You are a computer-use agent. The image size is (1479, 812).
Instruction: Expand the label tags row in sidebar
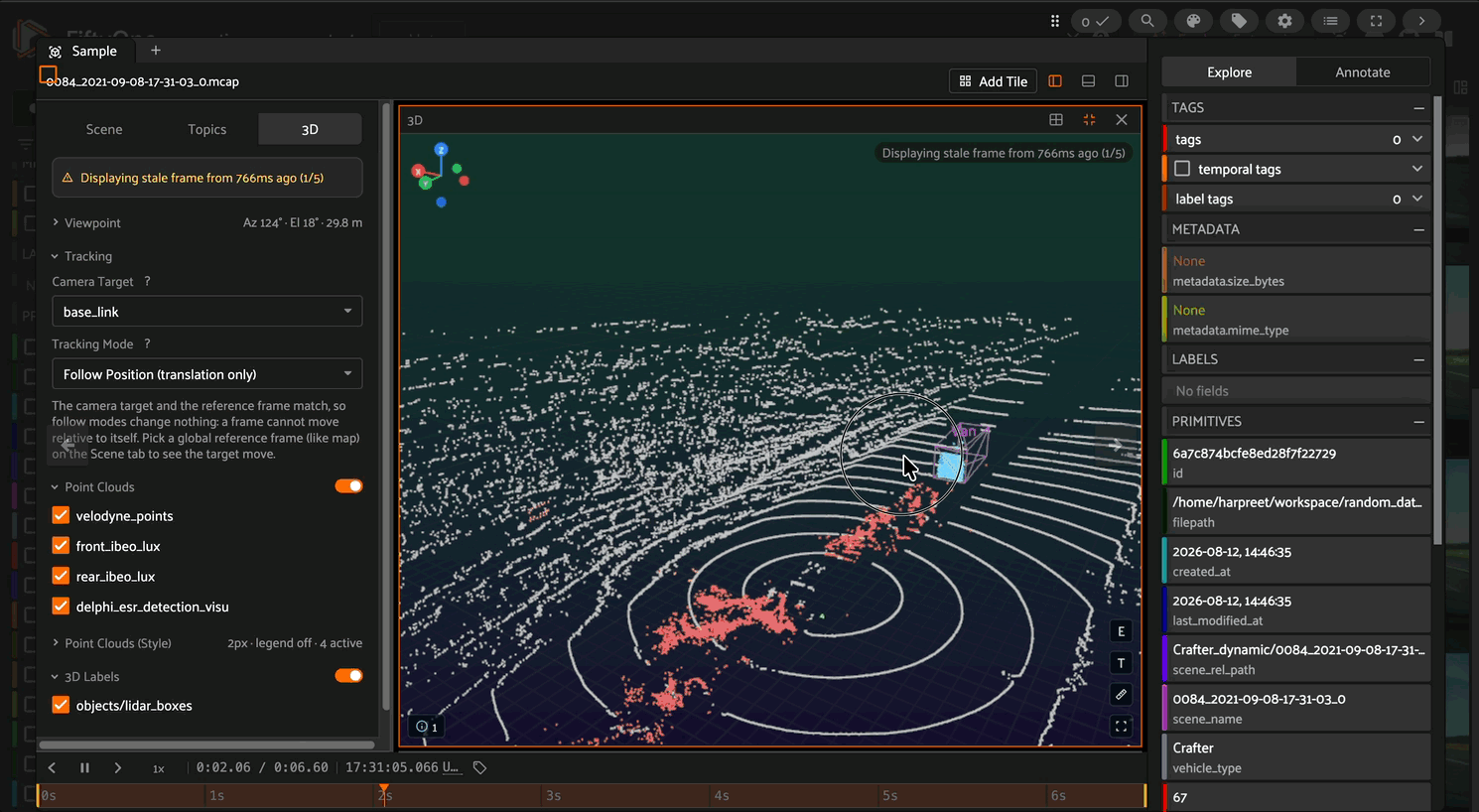tap(1417, 199)
